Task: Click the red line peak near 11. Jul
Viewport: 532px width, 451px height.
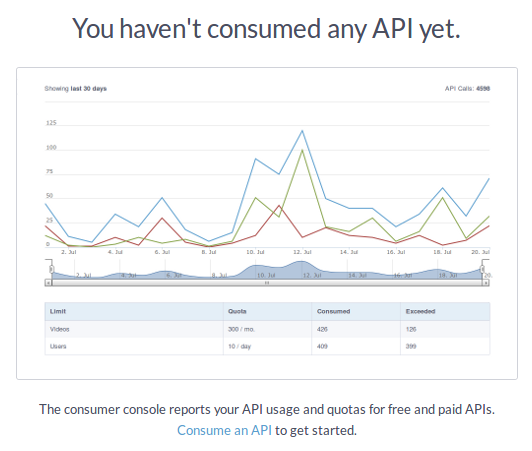Action: pyautogui.click(x=279, y=205)
